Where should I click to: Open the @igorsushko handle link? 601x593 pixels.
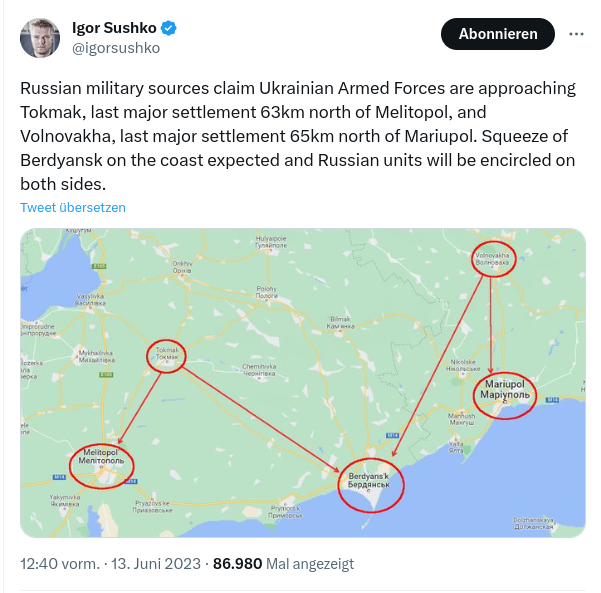click(x=117, y=47)
